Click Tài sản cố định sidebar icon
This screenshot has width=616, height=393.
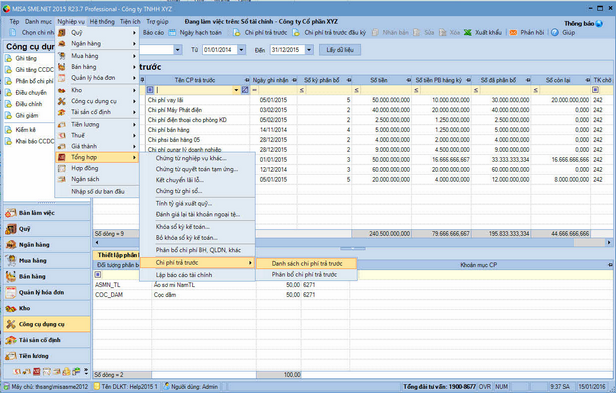tap(11, 340)
